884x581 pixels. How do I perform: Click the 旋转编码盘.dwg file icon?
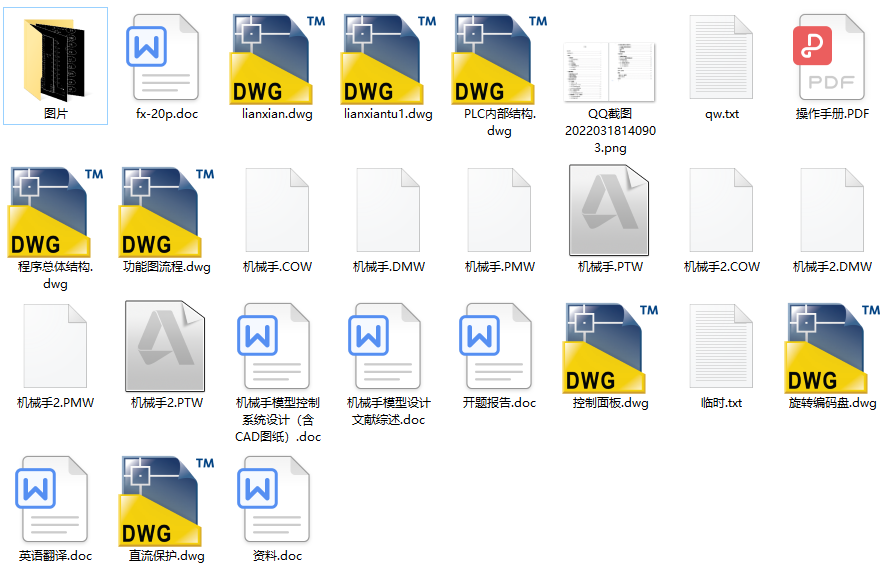833,348
